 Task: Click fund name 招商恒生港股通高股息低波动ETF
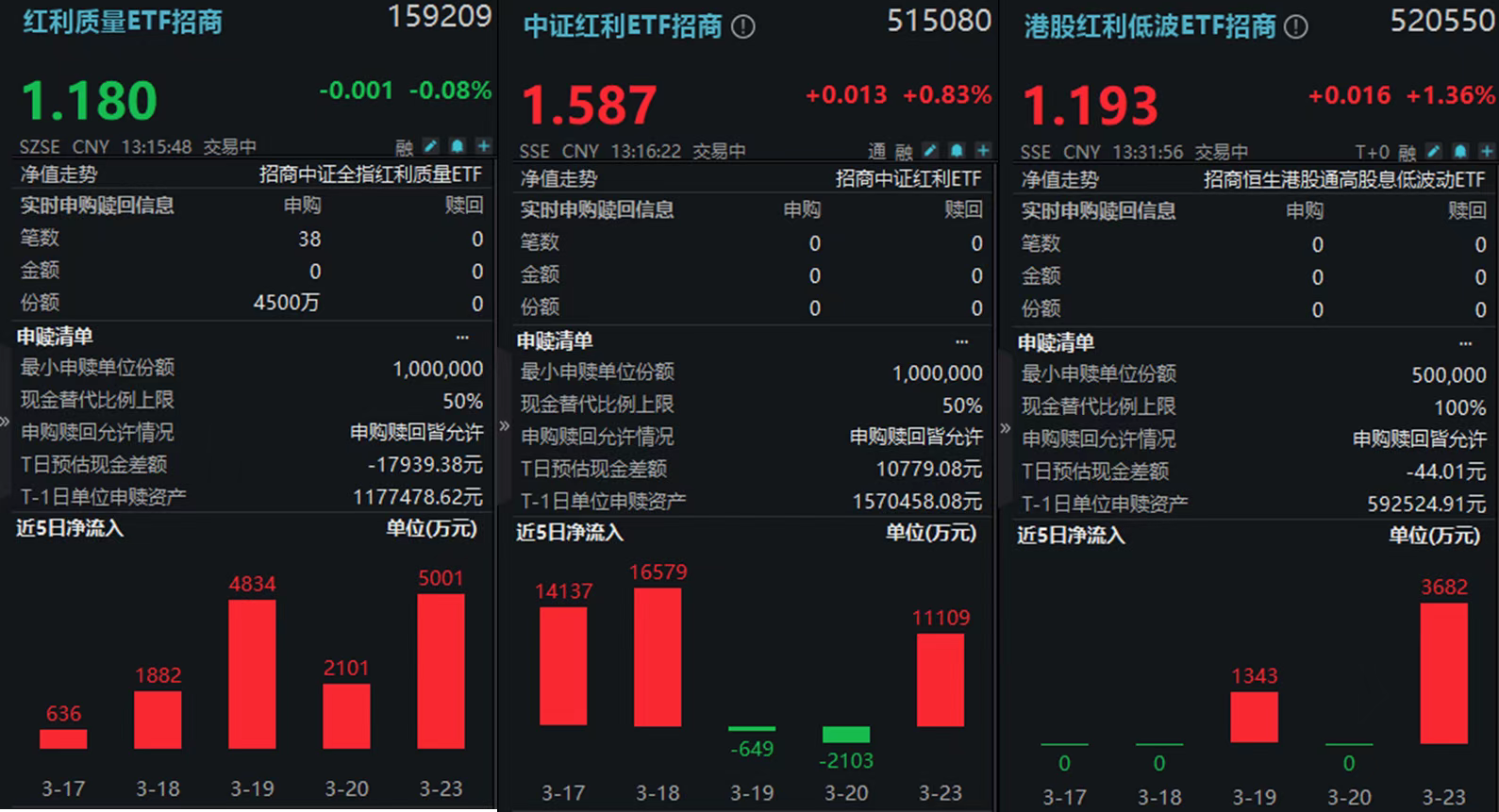point(1344,179)
